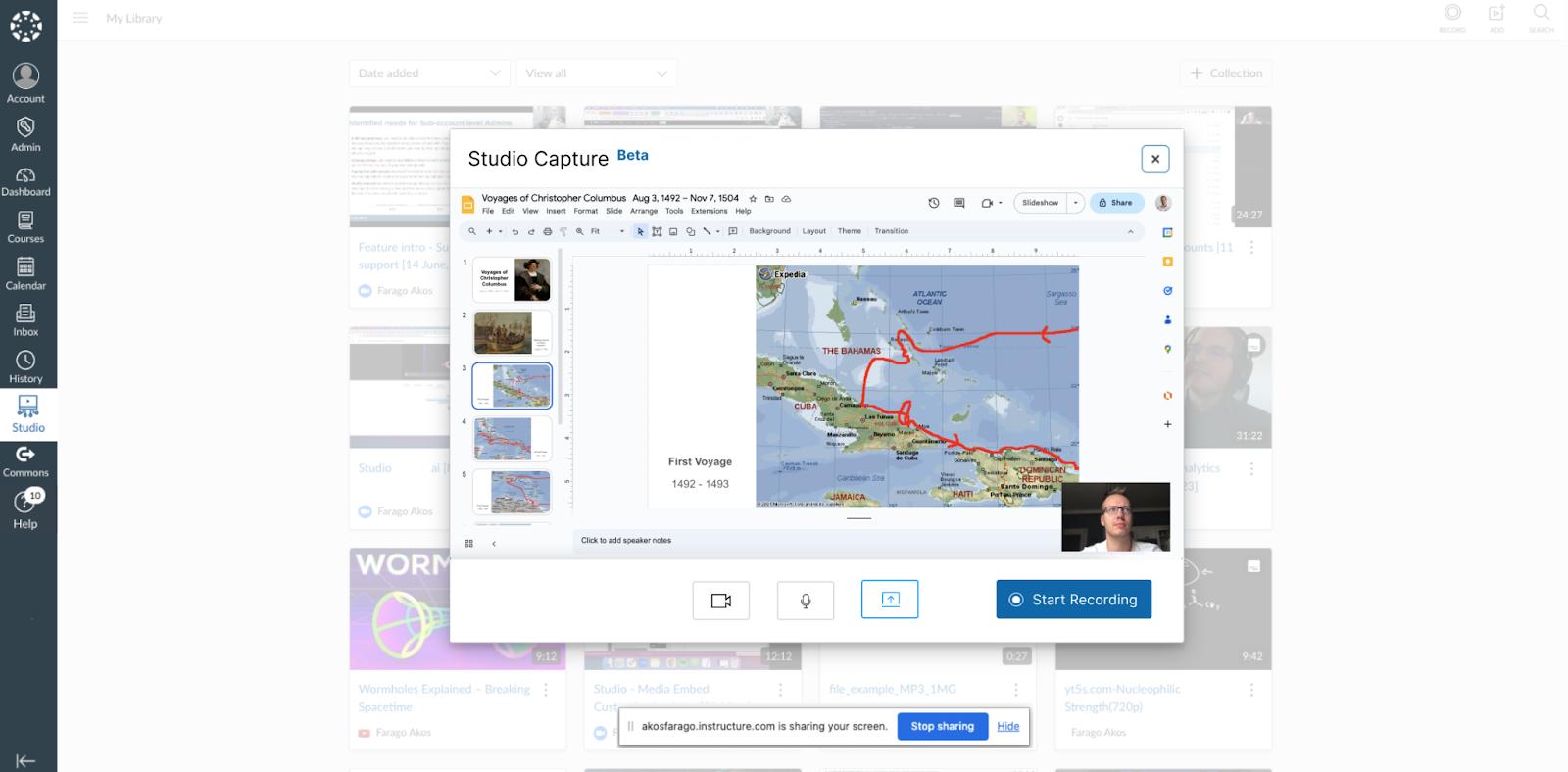This screenshot has width=1568, height=772.
Task: Open the Slides version history icon
Action: [x=934, y=203]
